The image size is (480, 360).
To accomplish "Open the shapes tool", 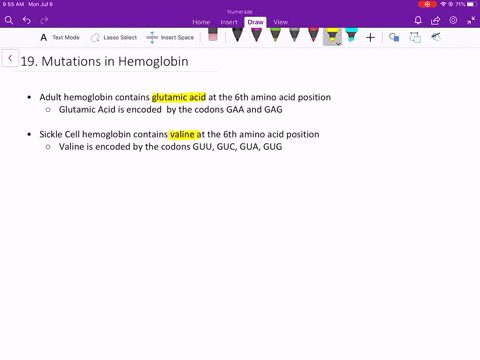I will (394, 37).
